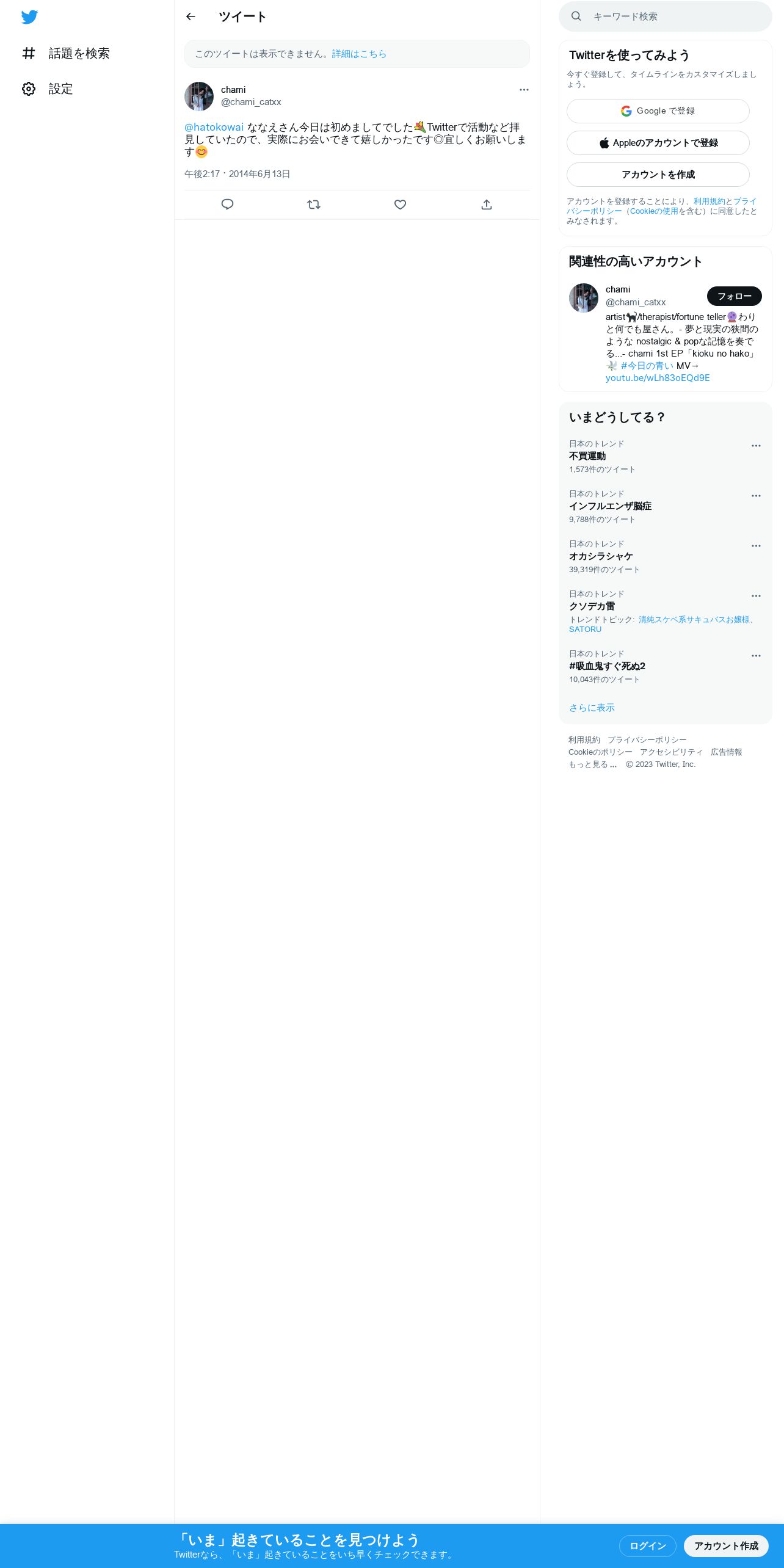The width and height of the screenshot is (784, 1568).
Task: Go back using the arrow icon
Action: (191, 16)
